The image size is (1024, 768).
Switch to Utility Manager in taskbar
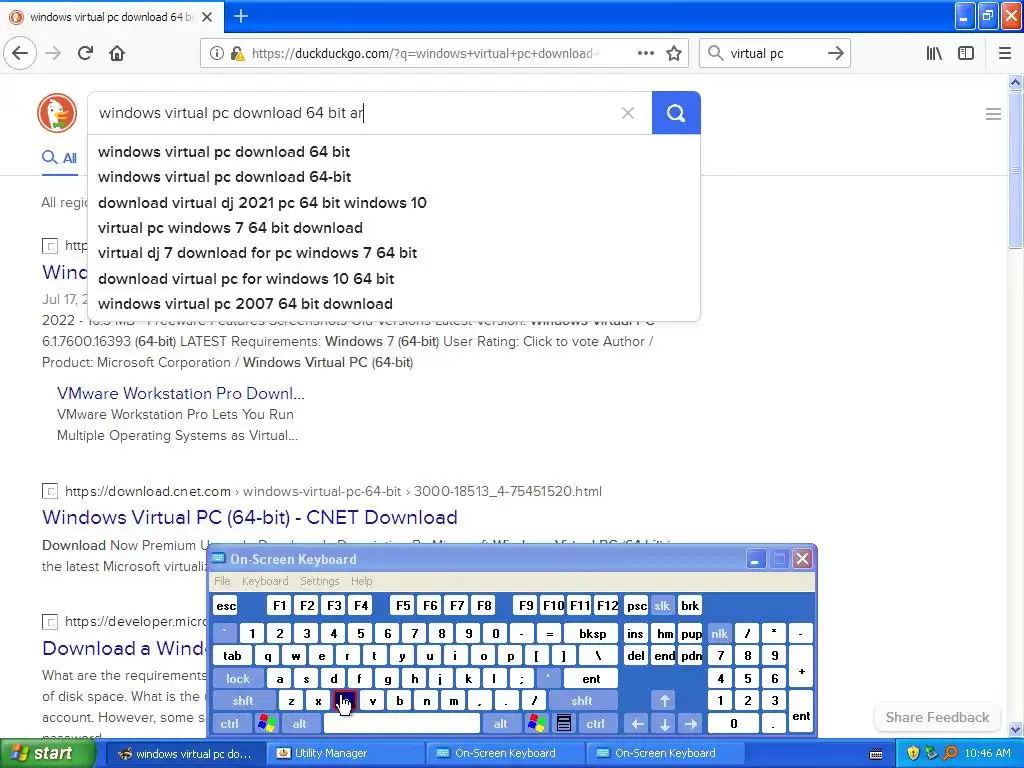tap(345, 754)
